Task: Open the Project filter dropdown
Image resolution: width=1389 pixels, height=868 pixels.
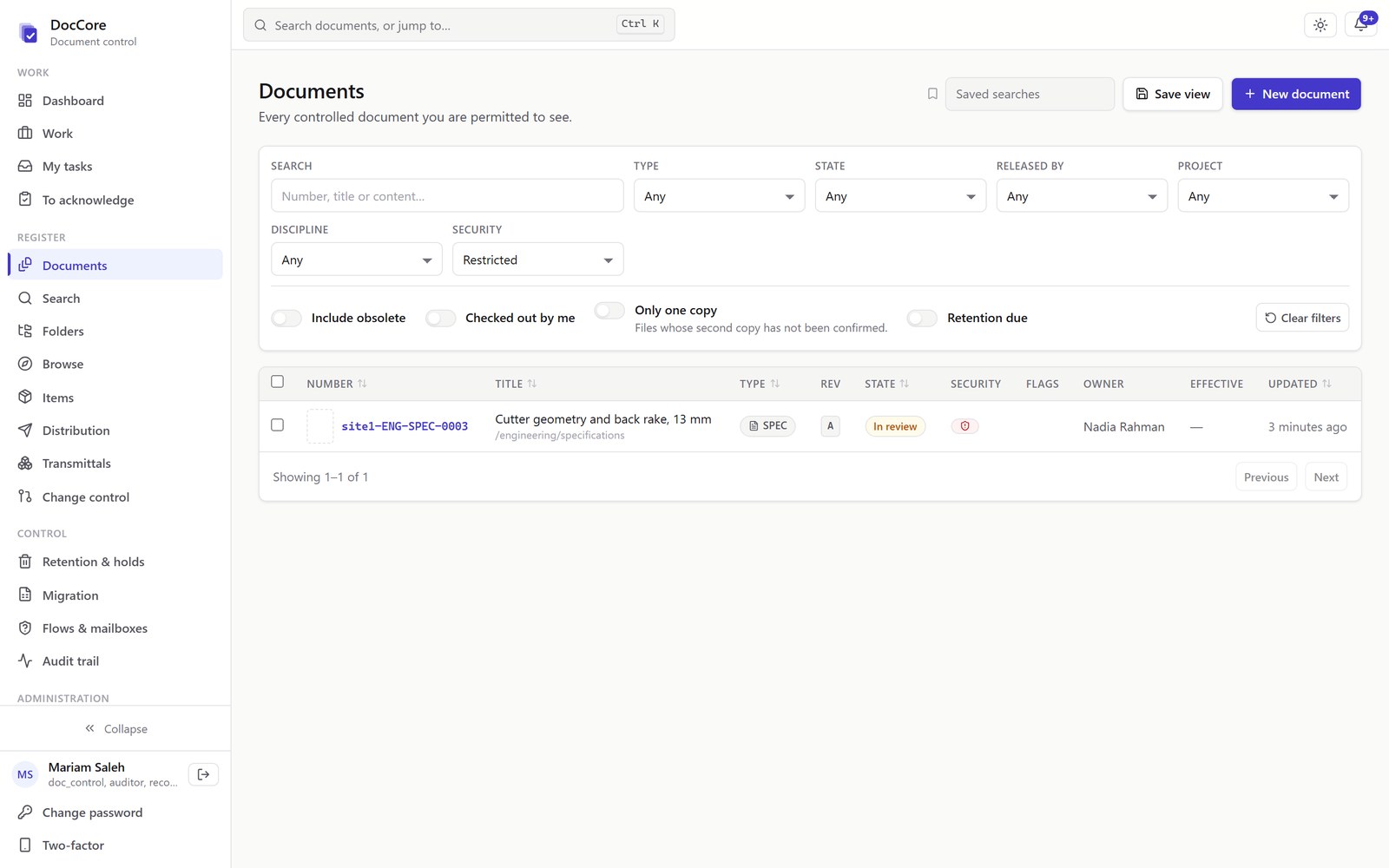Action: pos(1263,196)
